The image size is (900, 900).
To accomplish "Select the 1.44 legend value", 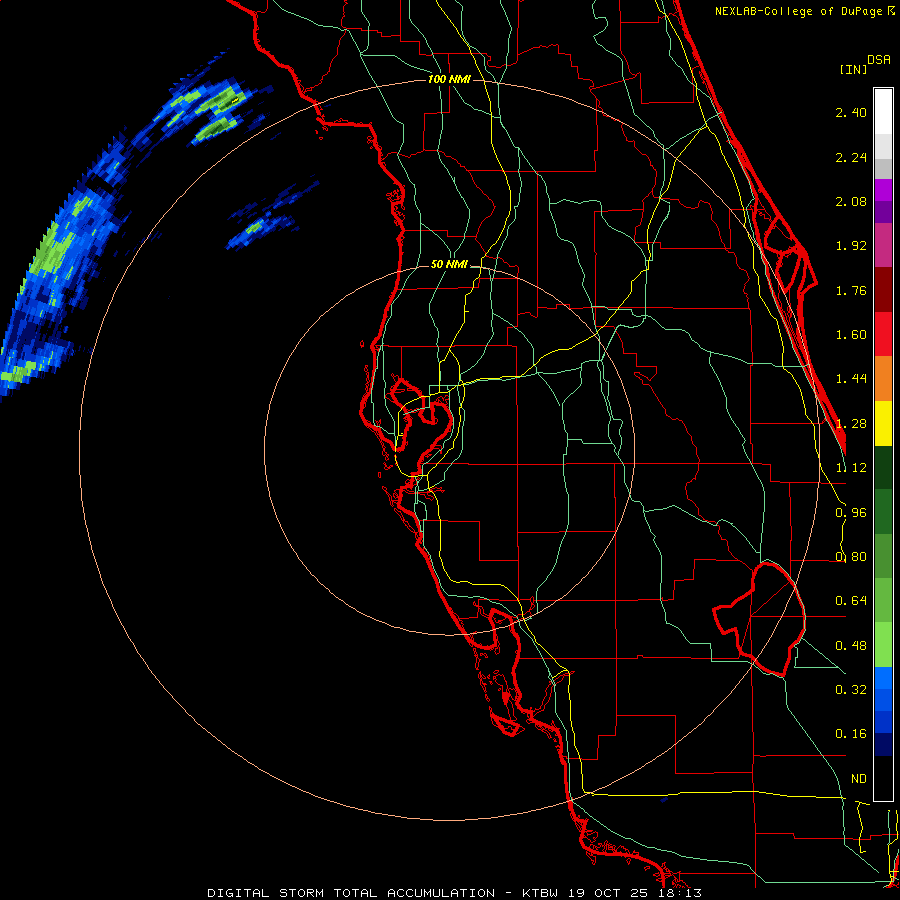I will click(x=851, y=379).
